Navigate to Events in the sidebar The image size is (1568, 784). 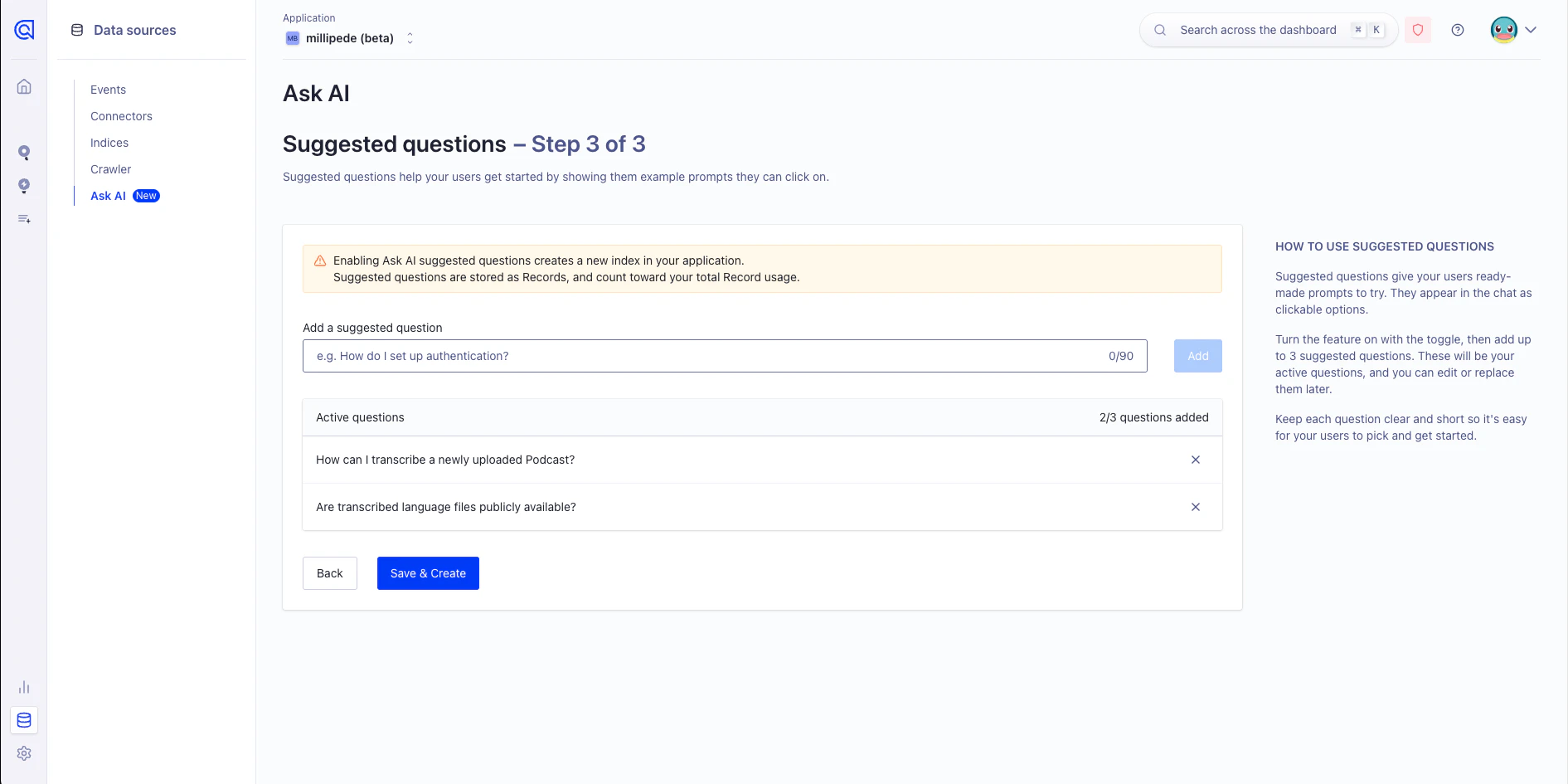[x=108, y=90]
